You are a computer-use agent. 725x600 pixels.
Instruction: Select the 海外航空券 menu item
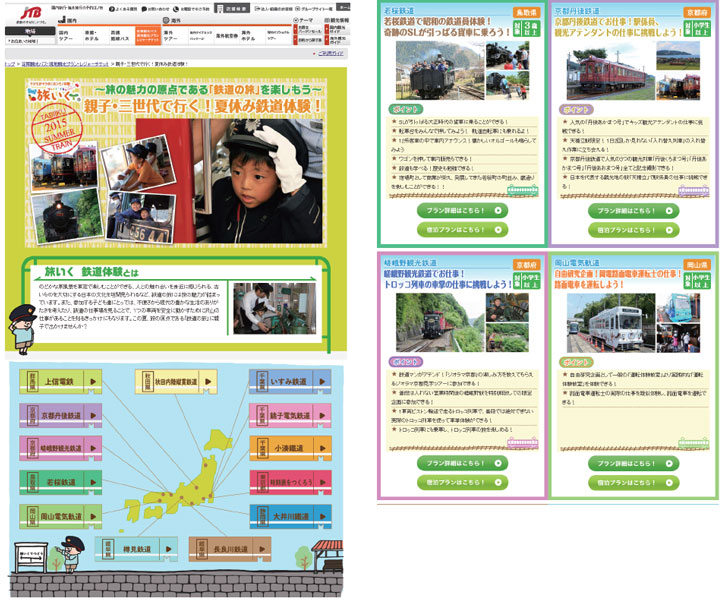tap(227, 36)
